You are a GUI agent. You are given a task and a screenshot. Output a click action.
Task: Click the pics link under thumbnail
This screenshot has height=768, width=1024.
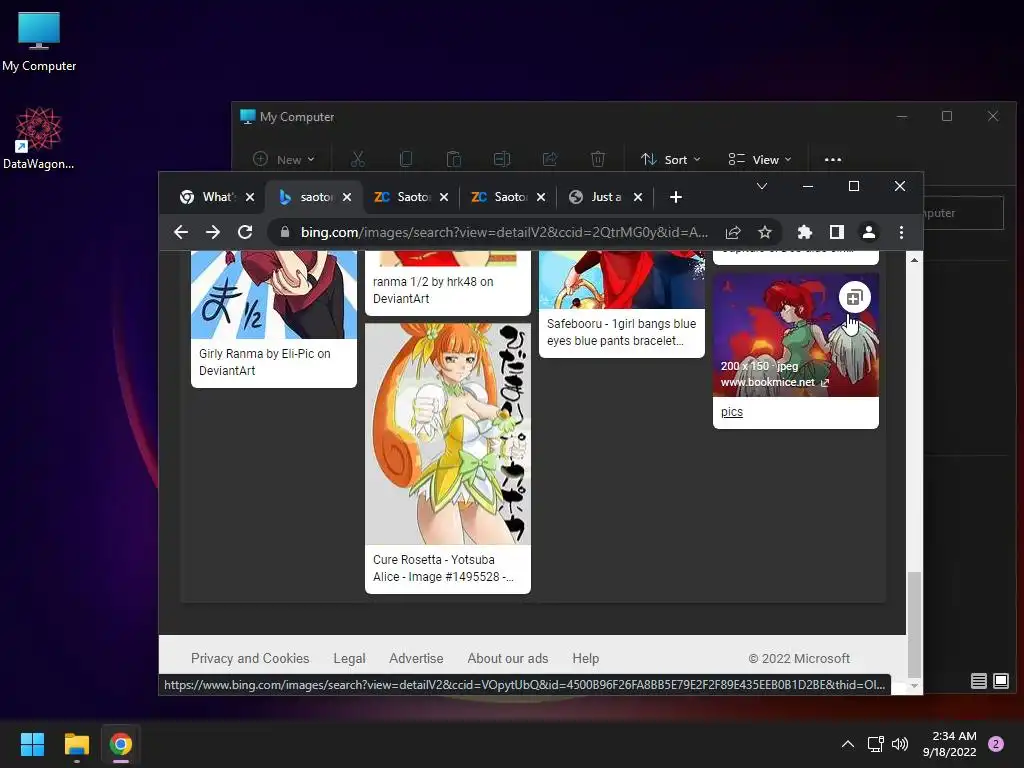[731, 412]
